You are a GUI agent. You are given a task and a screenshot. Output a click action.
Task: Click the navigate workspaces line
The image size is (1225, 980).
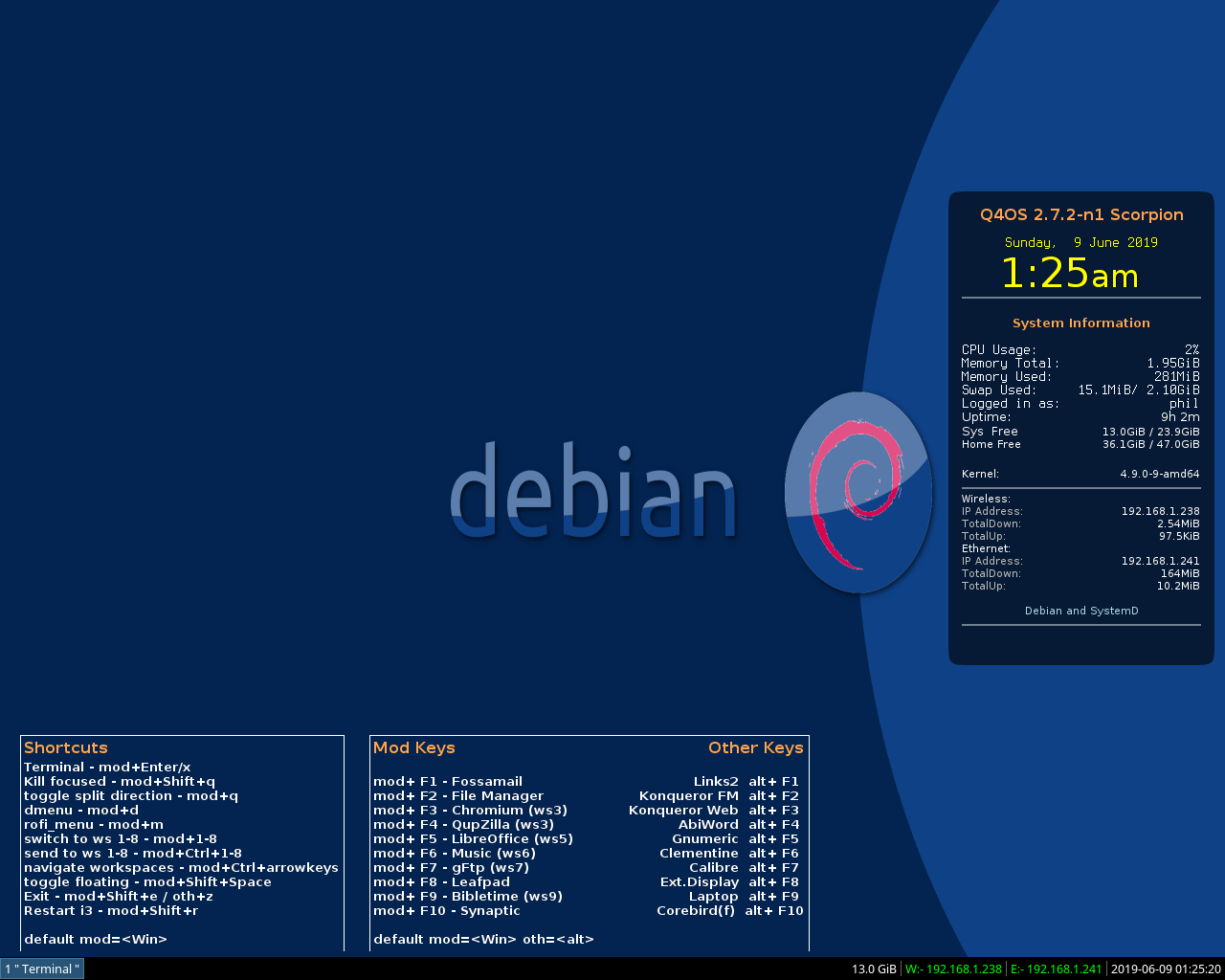tap(181, 868)
